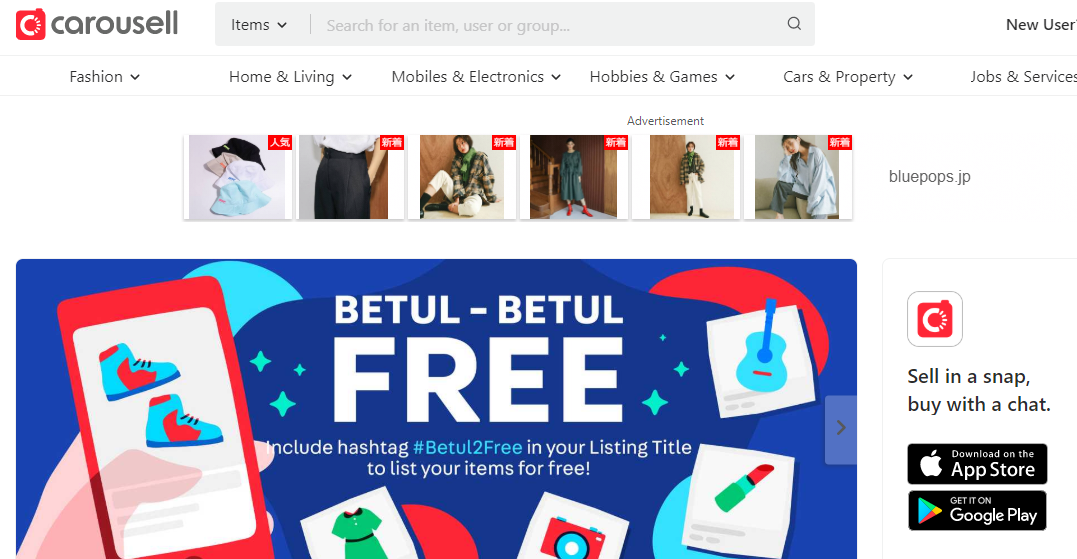
Task: Open the Betul-Betul Free promo banner
Action: point(436,409)
